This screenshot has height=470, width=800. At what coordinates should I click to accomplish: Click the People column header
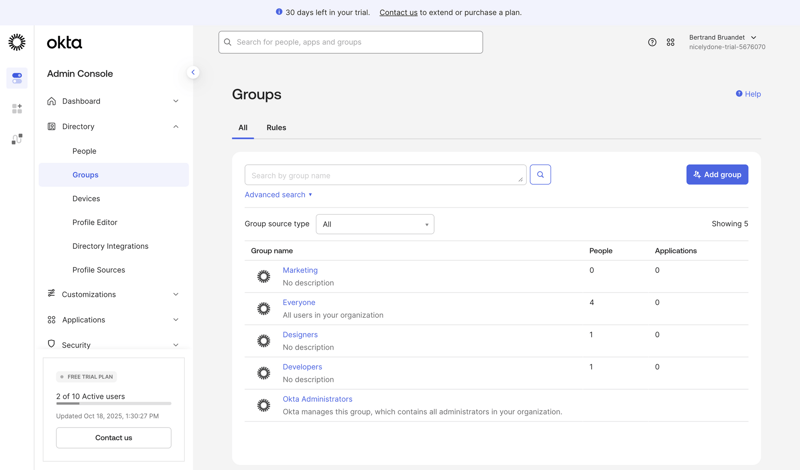pyautogui.click(x=601, y=251)
